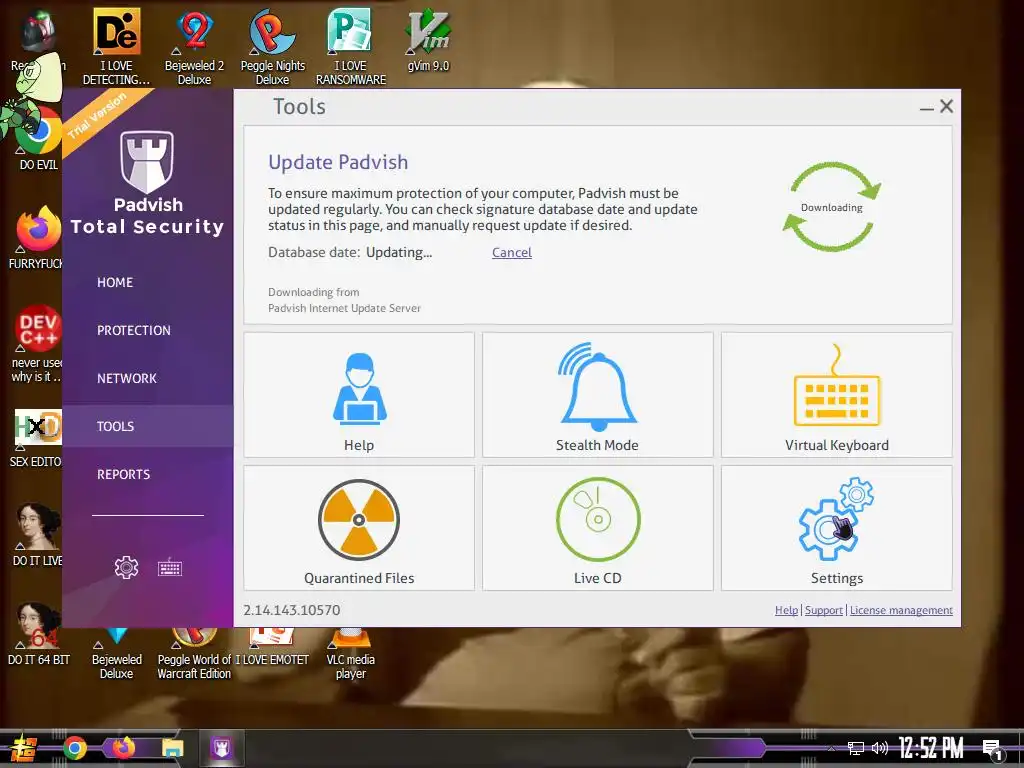The width and height of the screenshot is (1024, 768).
Task: Click the volume speaker tray icon
Action: point(880,748)
